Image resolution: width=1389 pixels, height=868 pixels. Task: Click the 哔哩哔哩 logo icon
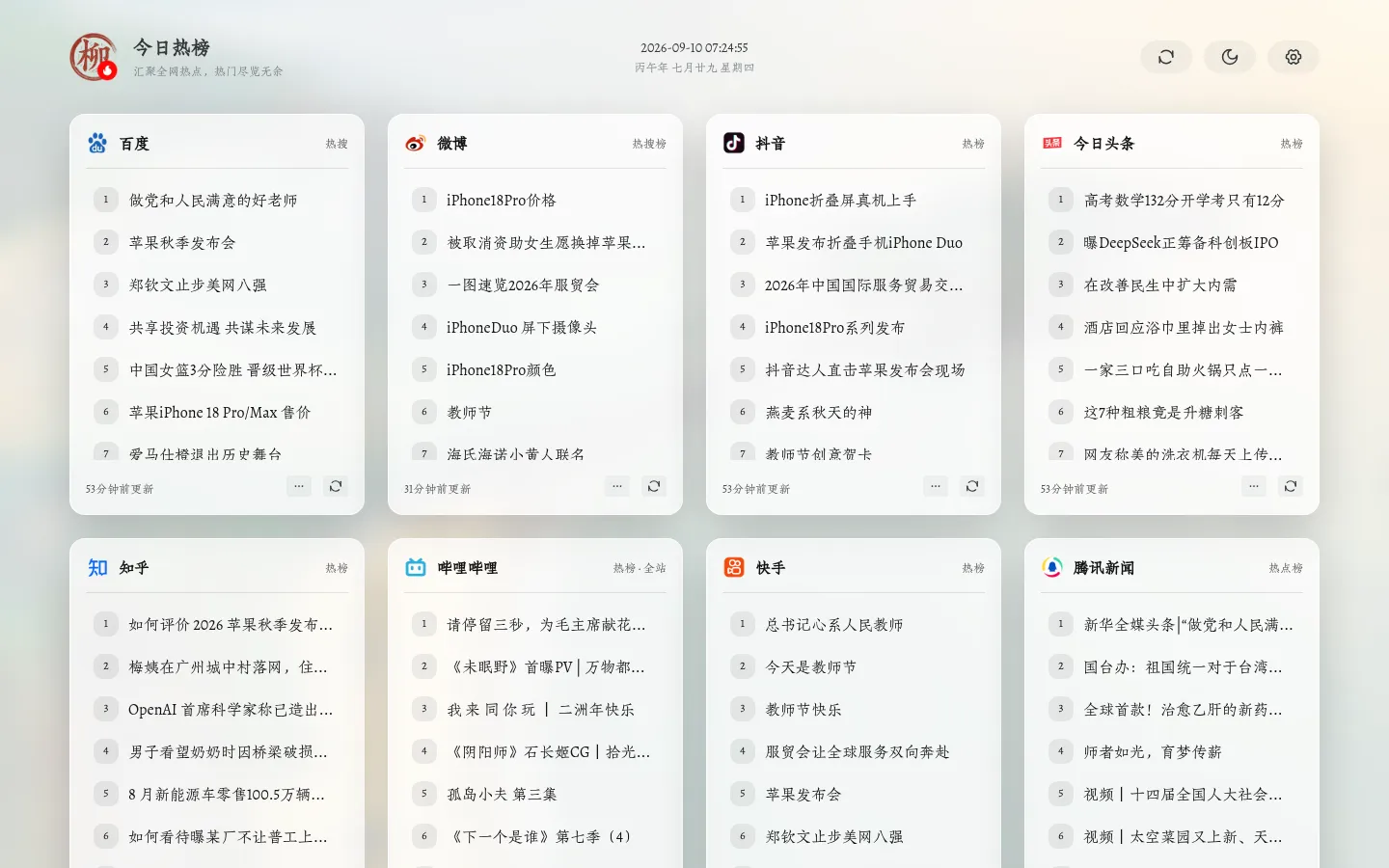[x=416, y=567]
